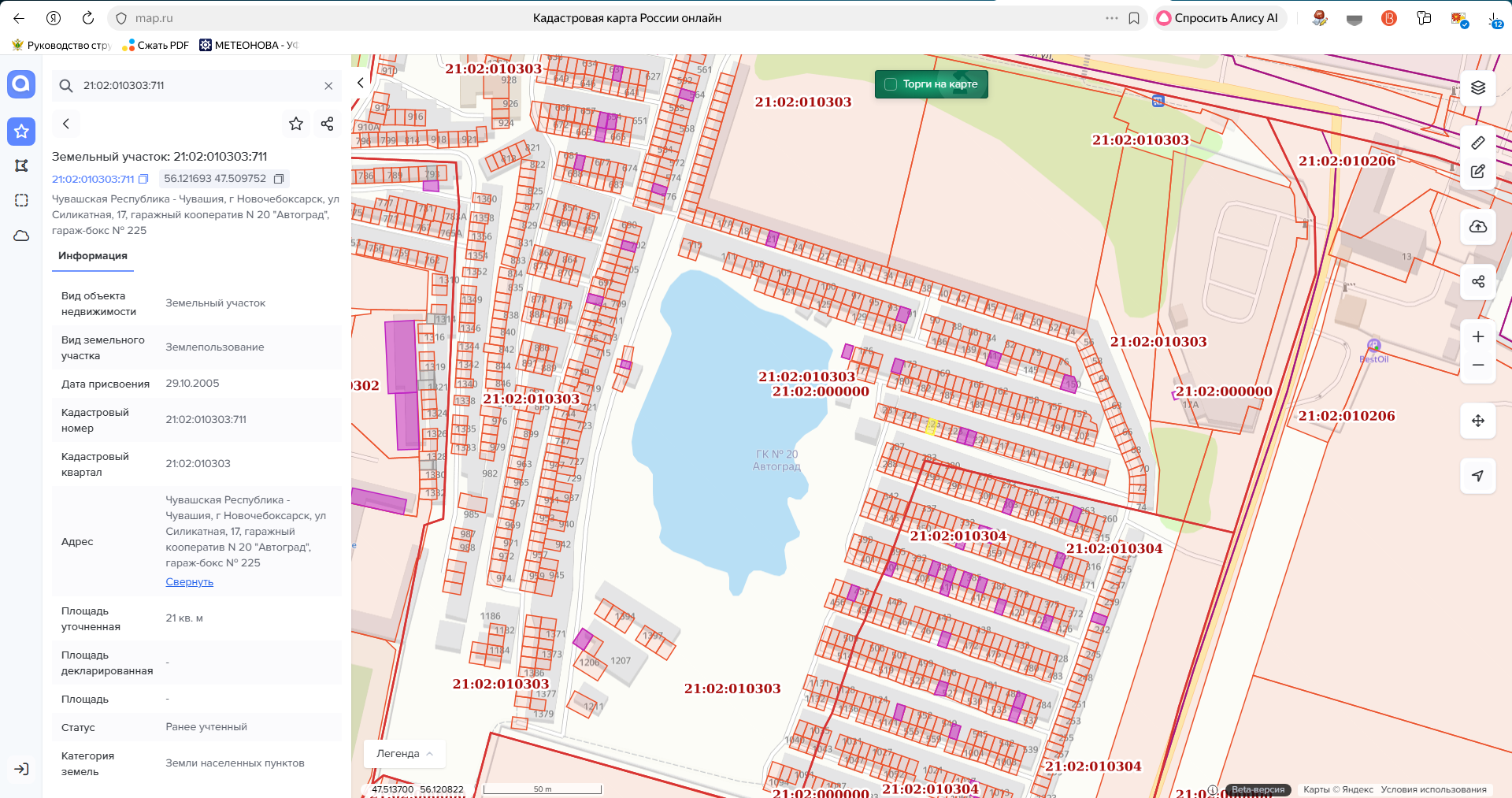Image resolution: width=1512 pixels, height=798 pixels.
Task: Zoom in on the map
Action: coord(1477,336)
